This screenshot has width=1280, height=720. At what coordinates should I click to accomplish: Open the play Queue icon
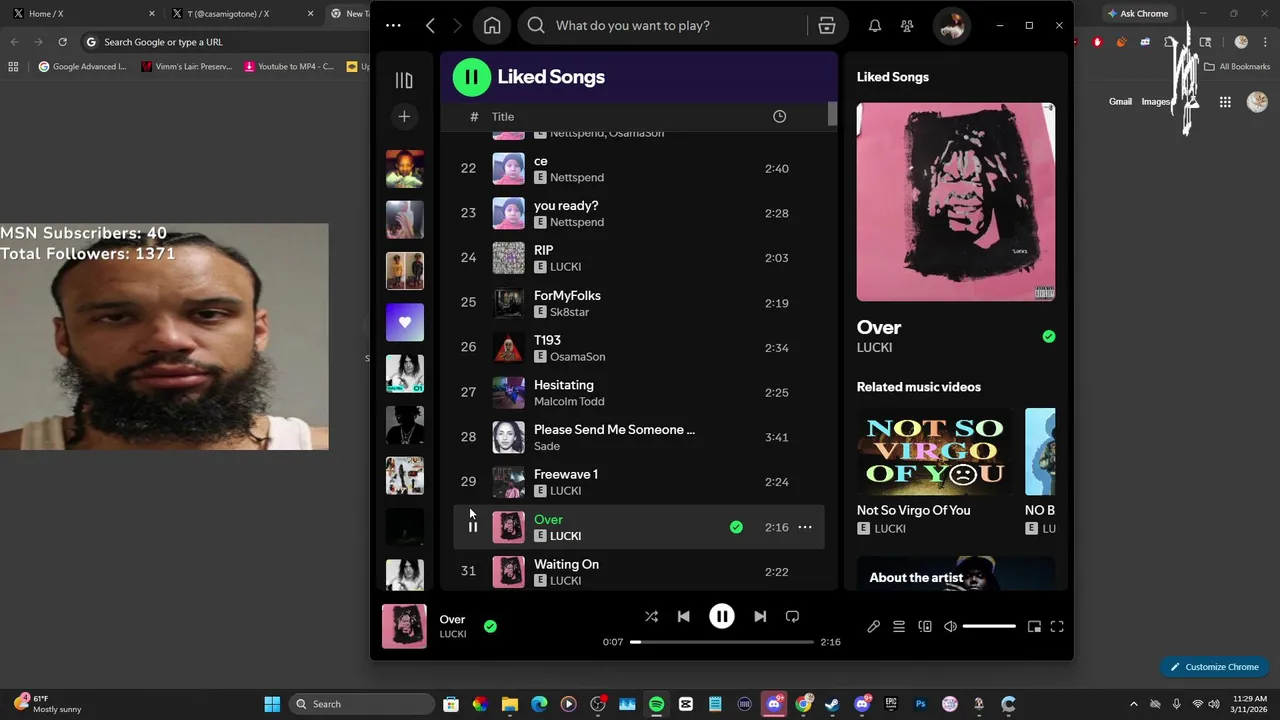(899, 627)
